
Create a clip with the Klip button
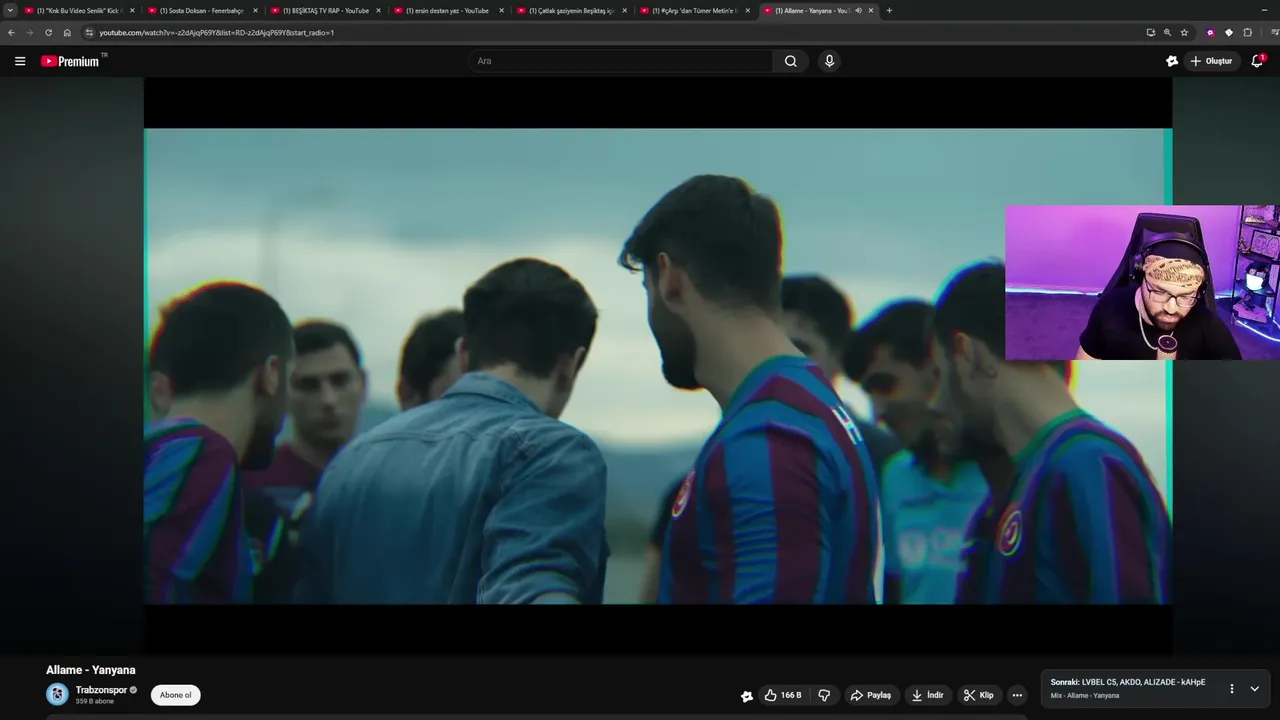(x=978, y=695)
